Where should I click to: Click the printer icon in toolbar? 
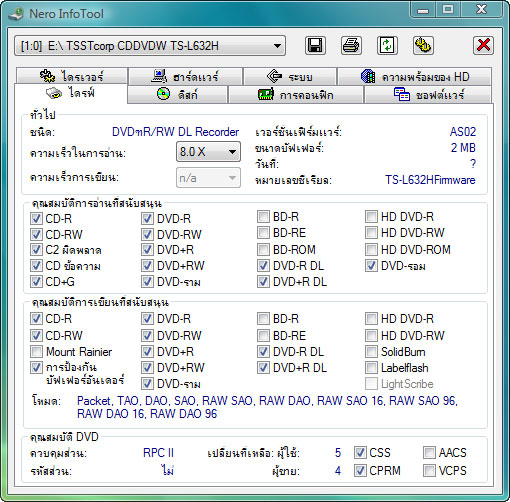click(351, 45)
